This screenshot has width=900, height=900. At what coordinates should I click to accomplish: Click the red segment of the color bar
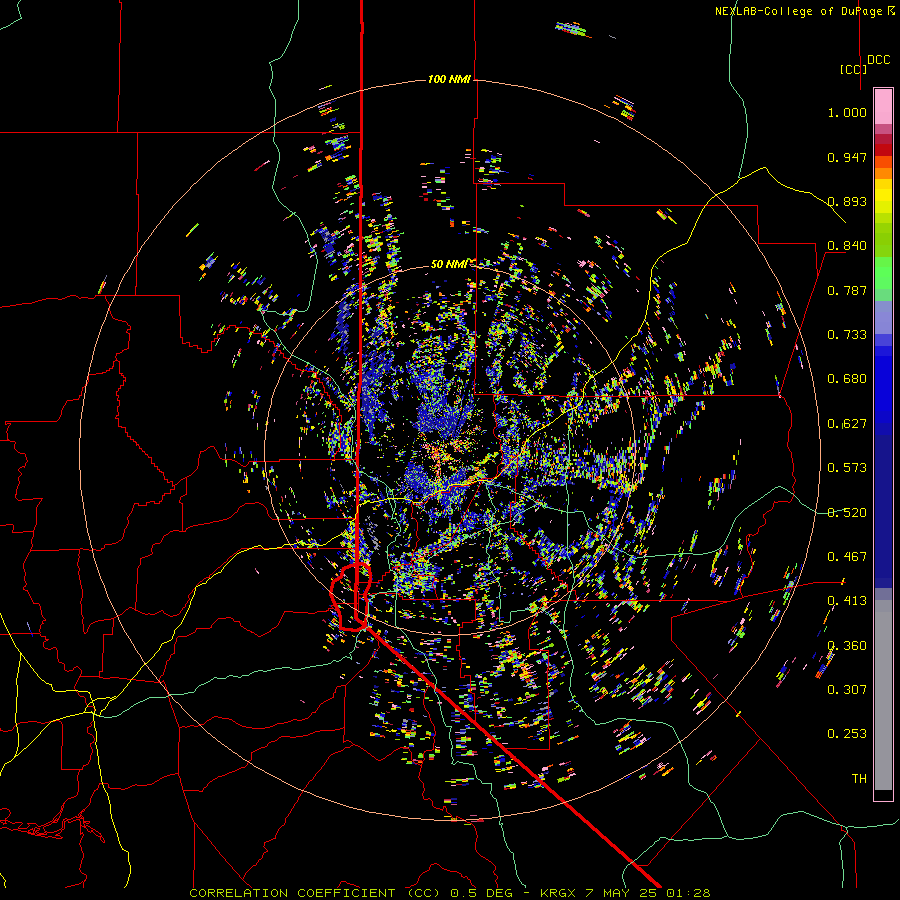point(883,150)
